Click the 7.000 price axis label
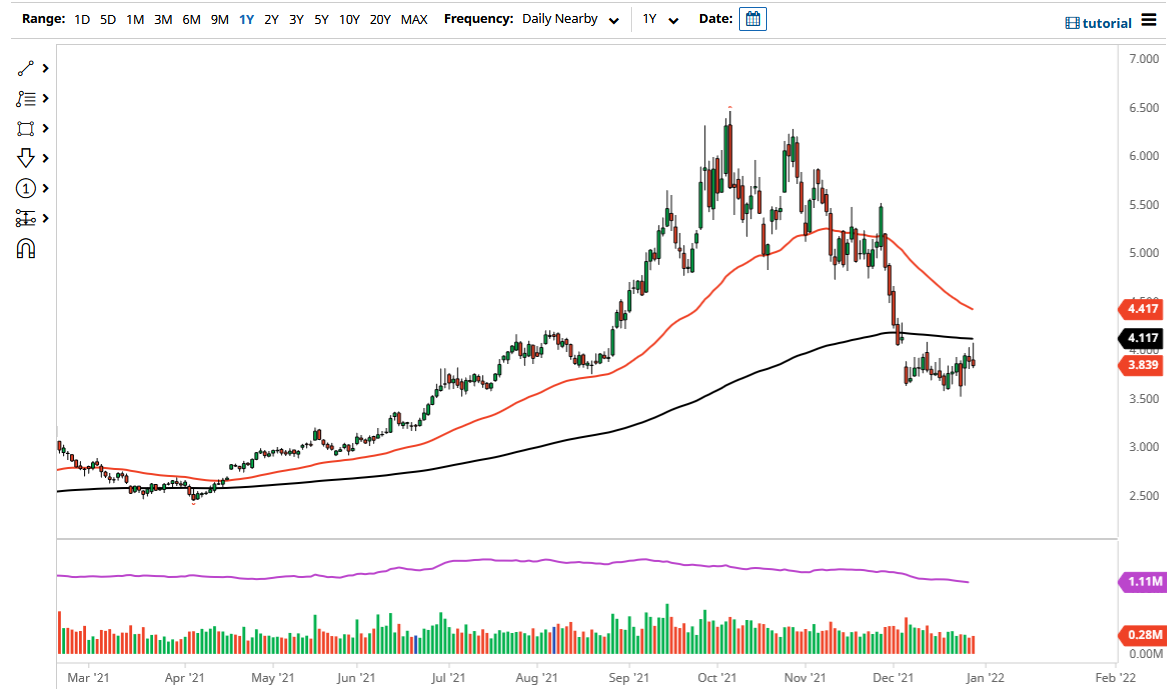1173x695 pixels. point(1144,59)
